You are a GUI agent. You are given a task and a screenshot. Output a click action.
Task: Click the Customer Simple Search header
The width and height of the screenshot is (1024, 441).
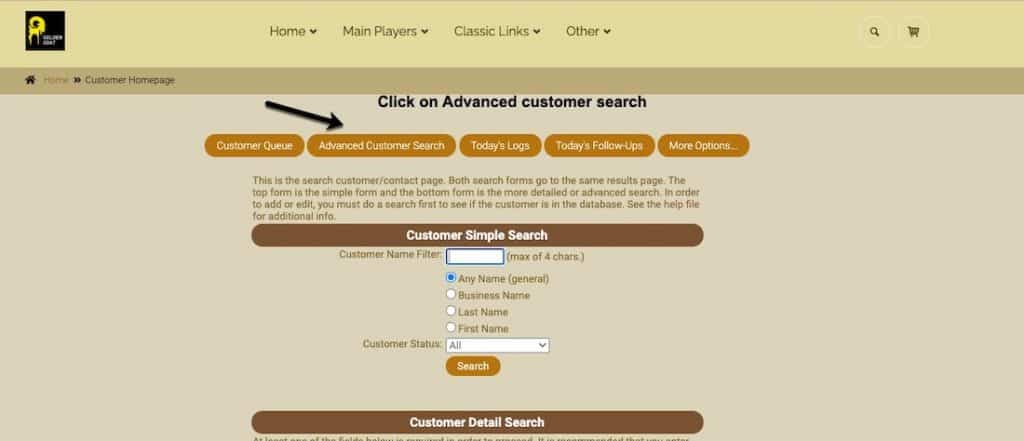pos(477,235)
